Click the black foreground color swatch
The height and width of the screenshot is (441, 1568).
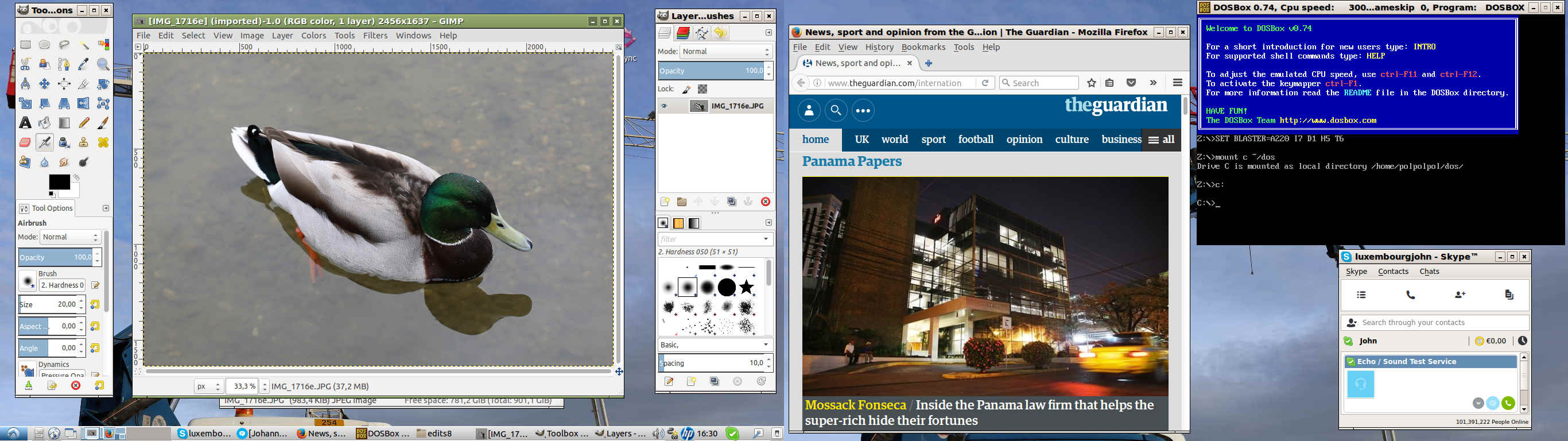point(59,181)
